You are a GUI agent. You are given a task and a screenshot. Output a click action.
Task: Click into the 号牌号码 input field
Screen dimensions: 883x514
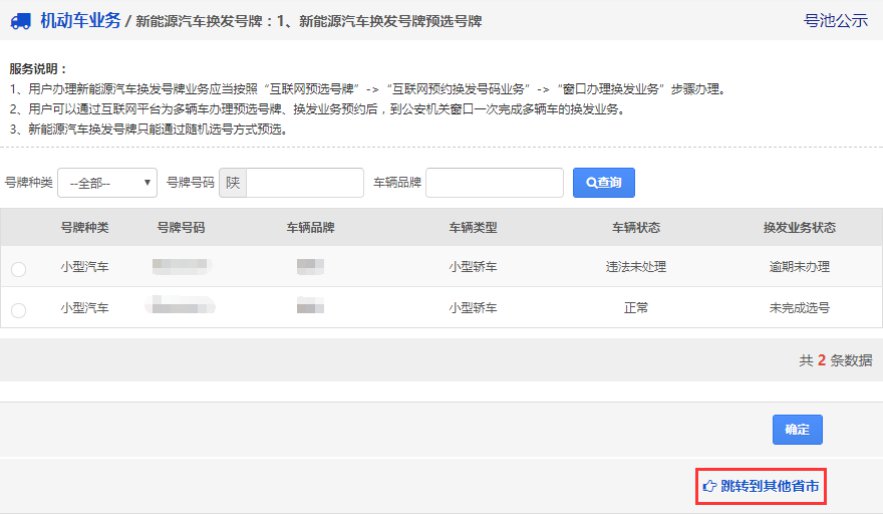304,183
